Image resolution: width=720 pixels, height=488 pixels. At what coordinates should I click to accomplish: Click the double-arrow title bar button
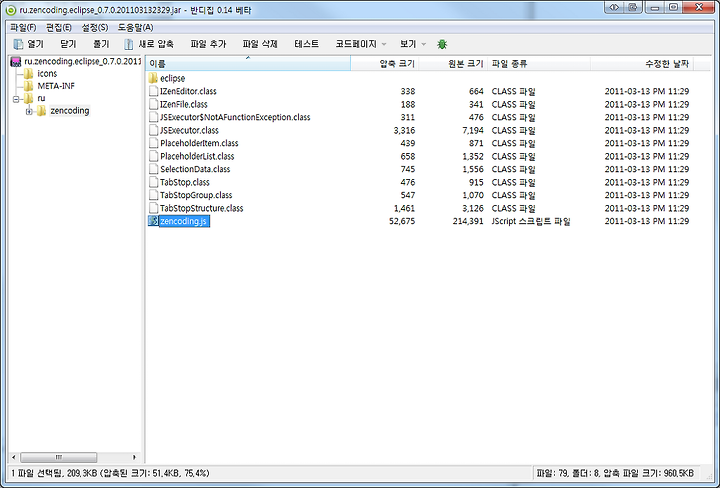[613, 7]
